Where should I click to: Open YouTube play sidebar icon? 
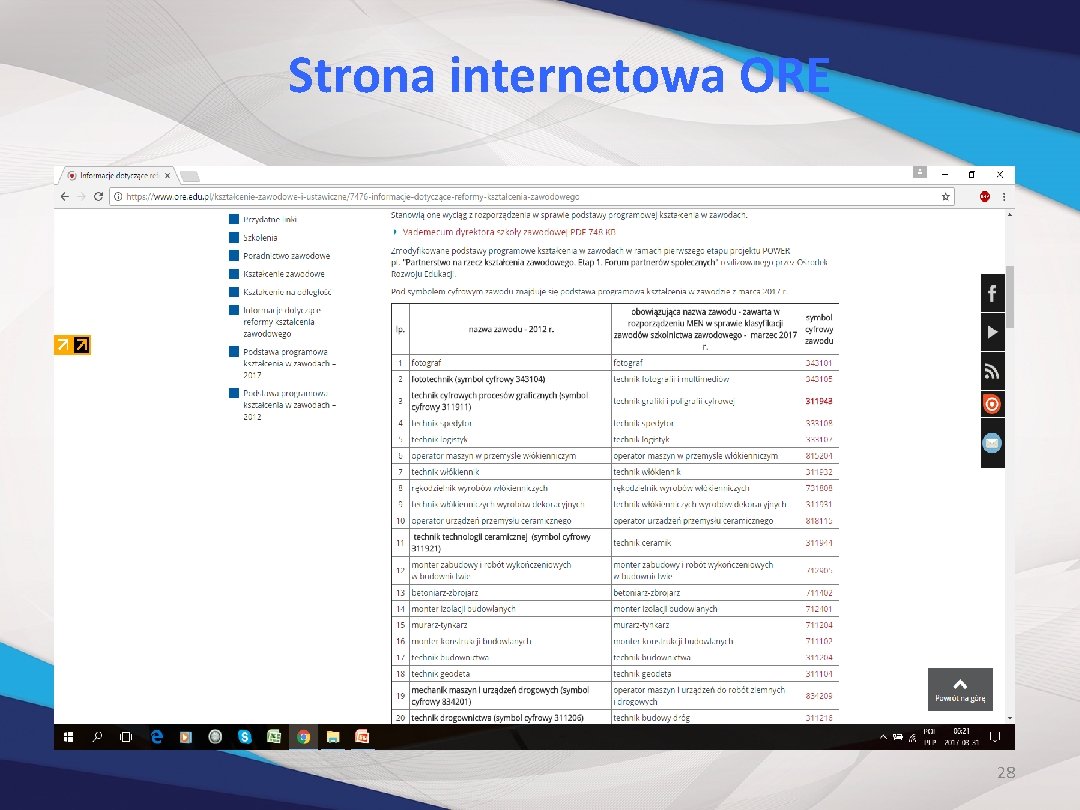[x=993, y=332]
